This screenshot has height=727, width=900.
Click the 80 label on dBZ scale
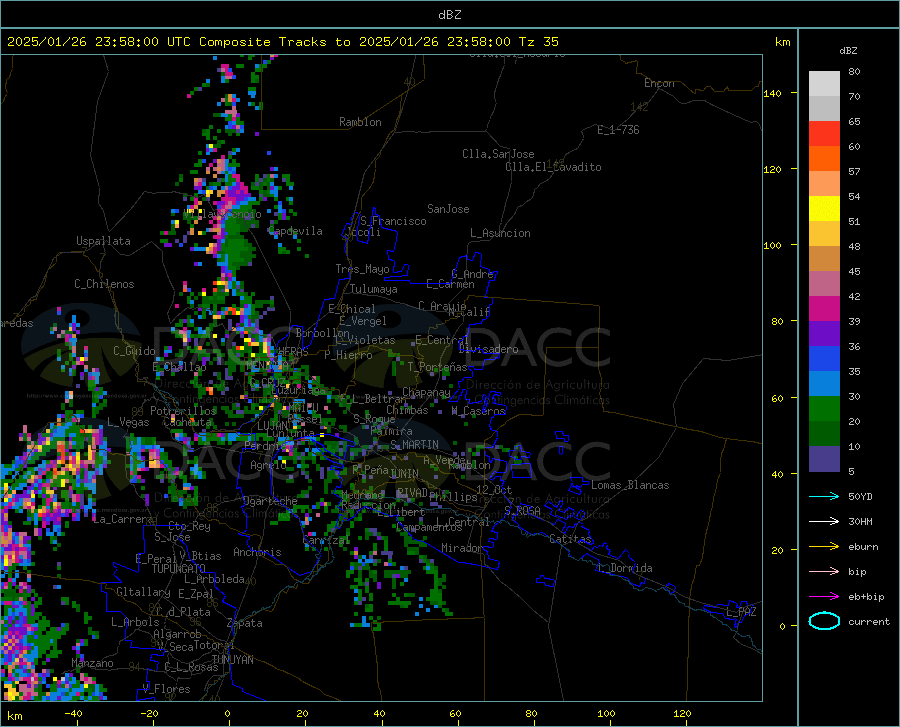[854, 72]
